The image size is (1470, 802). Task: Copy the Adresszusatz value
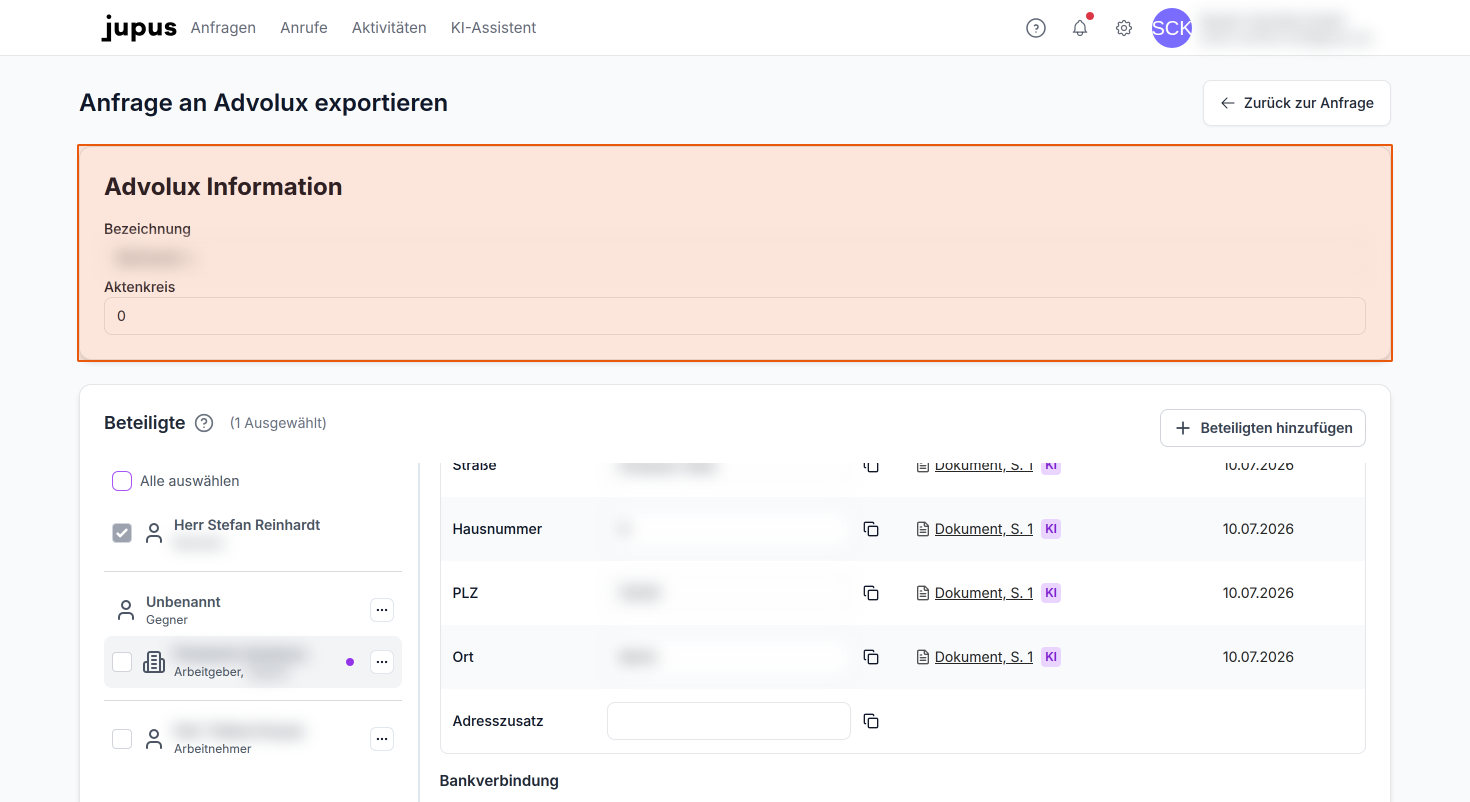tap(871, 721)
